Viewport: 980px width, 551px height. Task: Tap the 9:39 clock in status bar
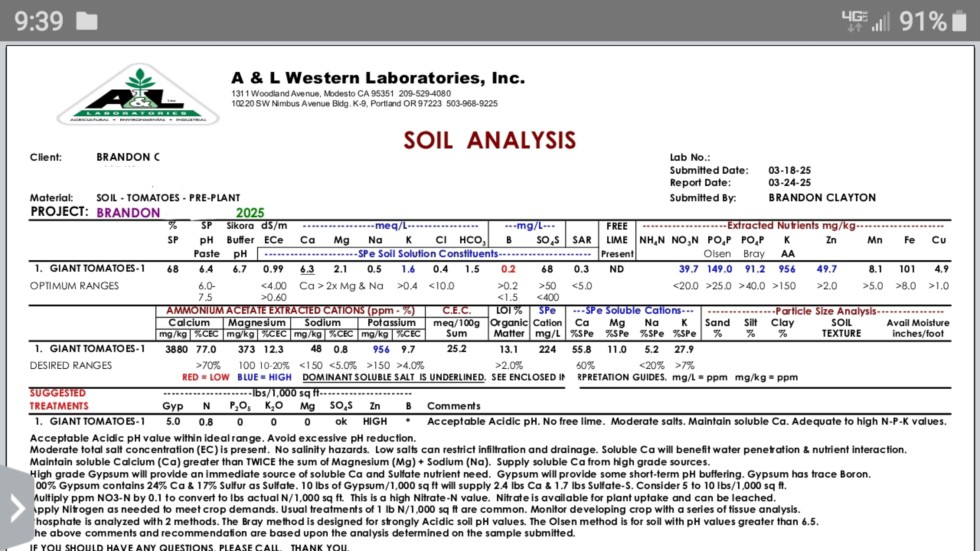click(x=39, y=21)
